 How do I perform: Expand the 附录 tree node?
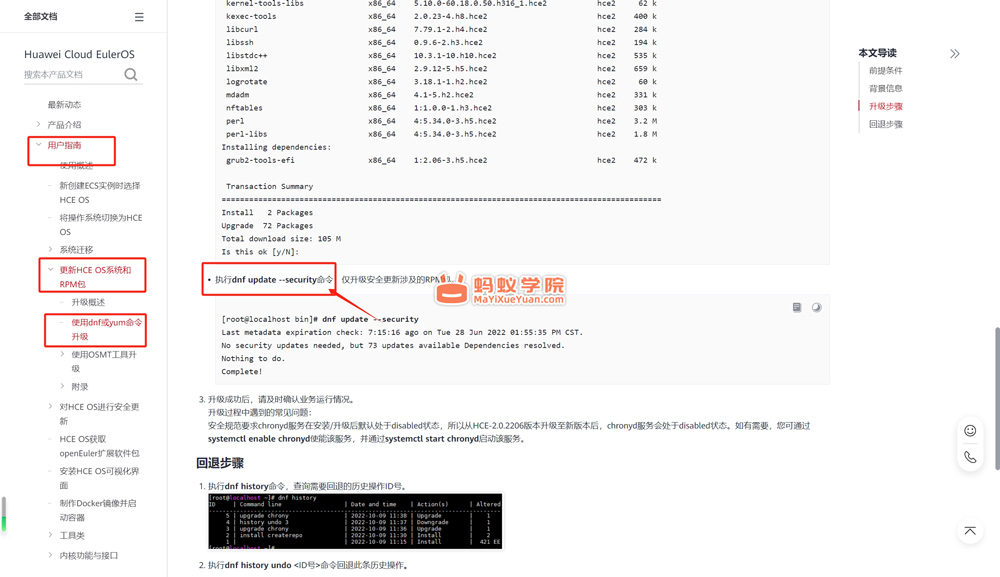pos(62,386)
